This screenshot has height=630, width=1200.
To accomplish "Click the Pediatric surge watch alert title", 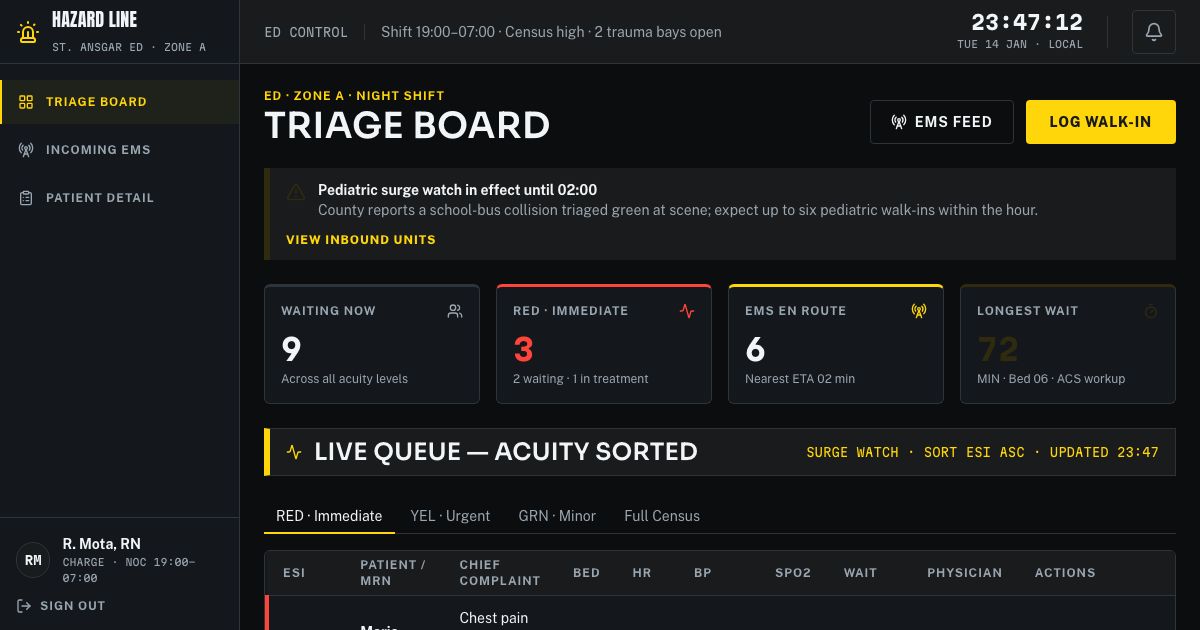I will pyautogui.click(x=457, y=190).
